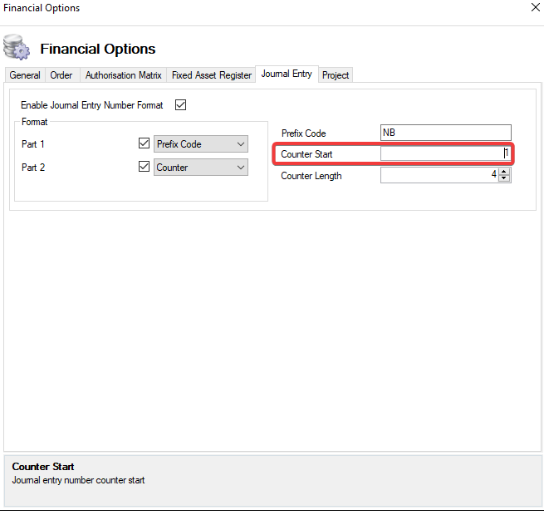Uncheck the Part 1 format checkbox
544x511 pixels.
pos(144,143)
